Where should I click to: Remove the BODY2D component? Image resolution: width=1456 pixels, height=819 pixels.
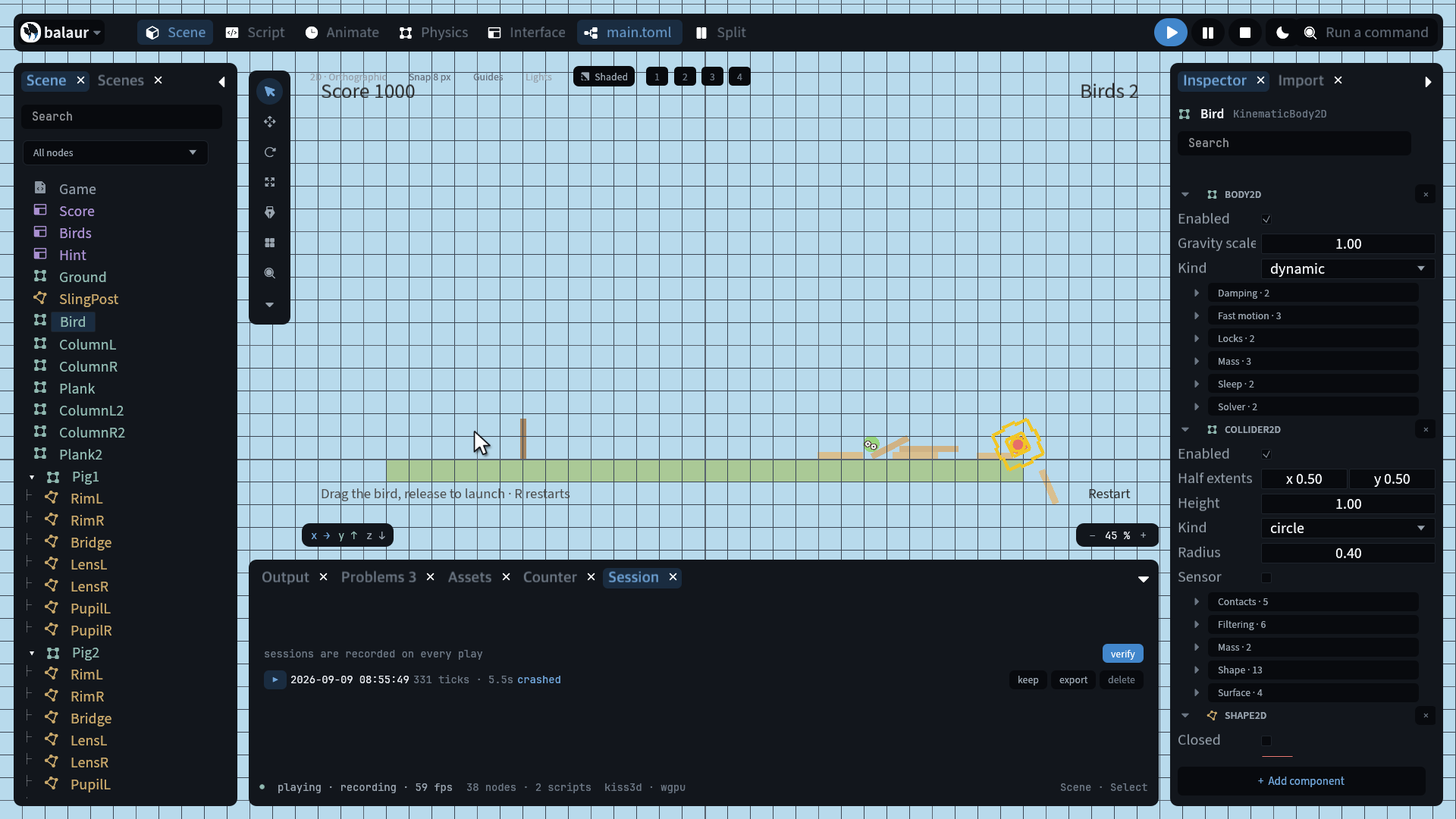[x=1426, y=195]
